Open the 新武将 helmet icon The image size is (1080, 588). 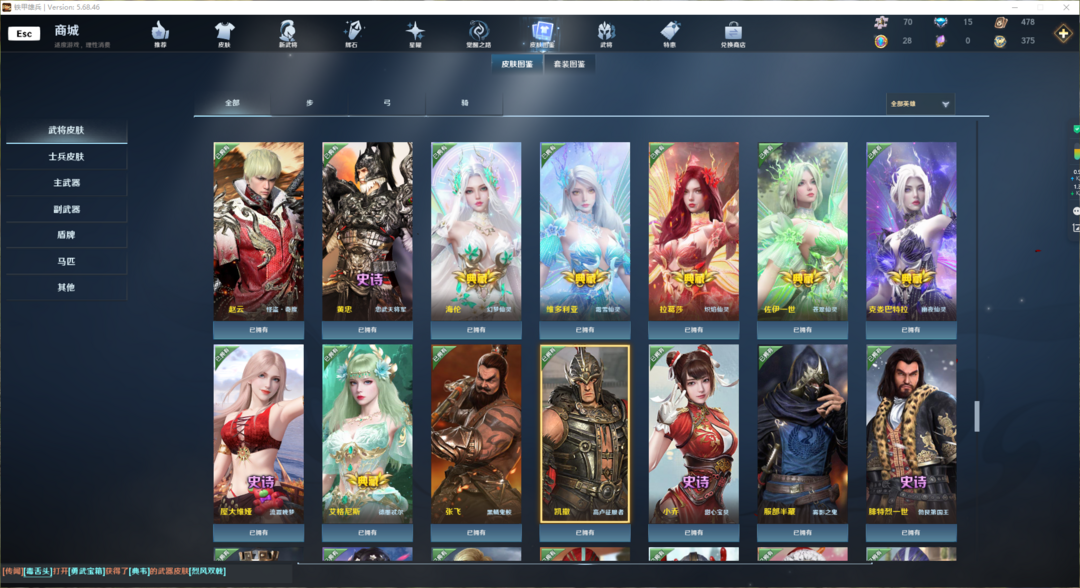(x=287, y=34)
